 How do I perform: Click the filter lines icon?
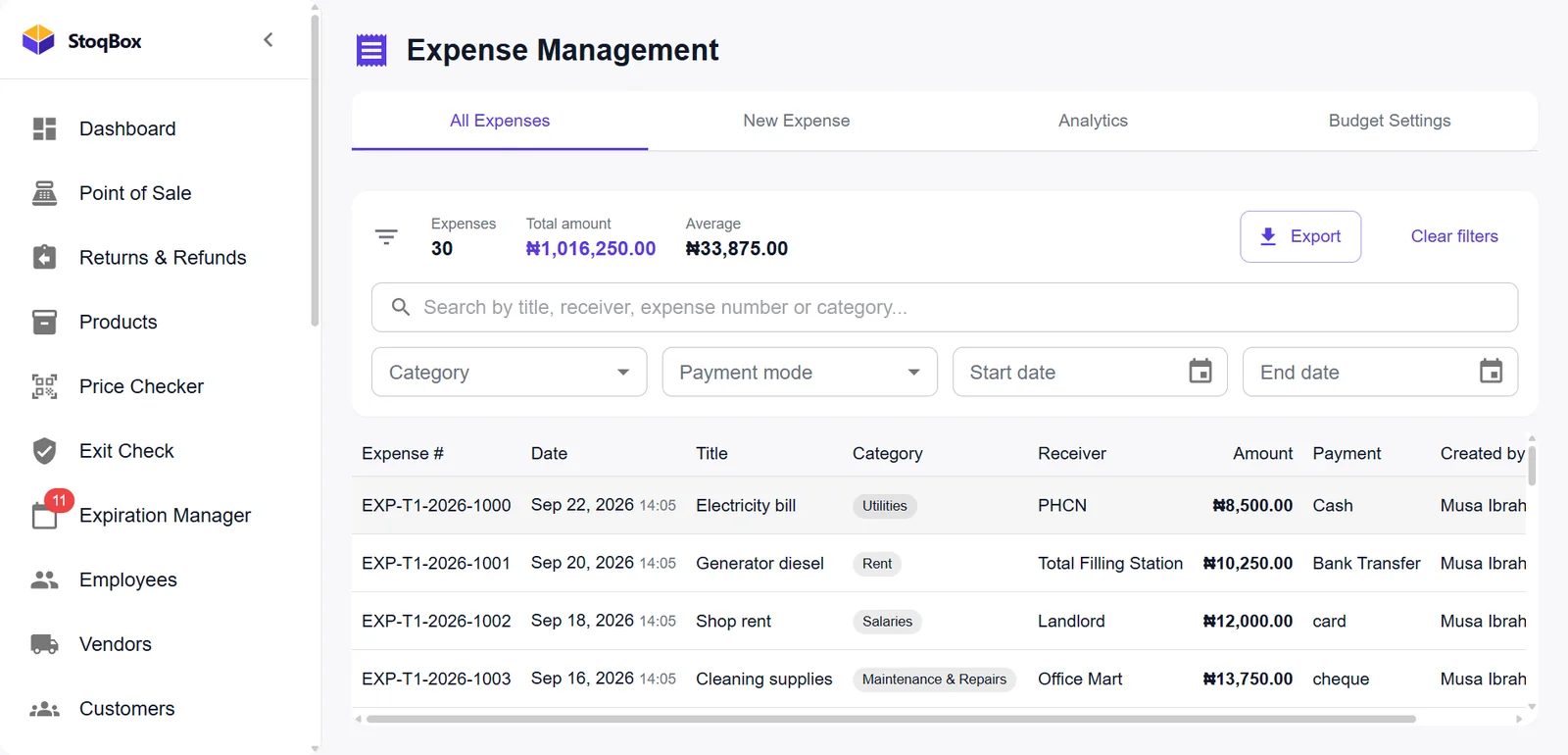(386, 236)
